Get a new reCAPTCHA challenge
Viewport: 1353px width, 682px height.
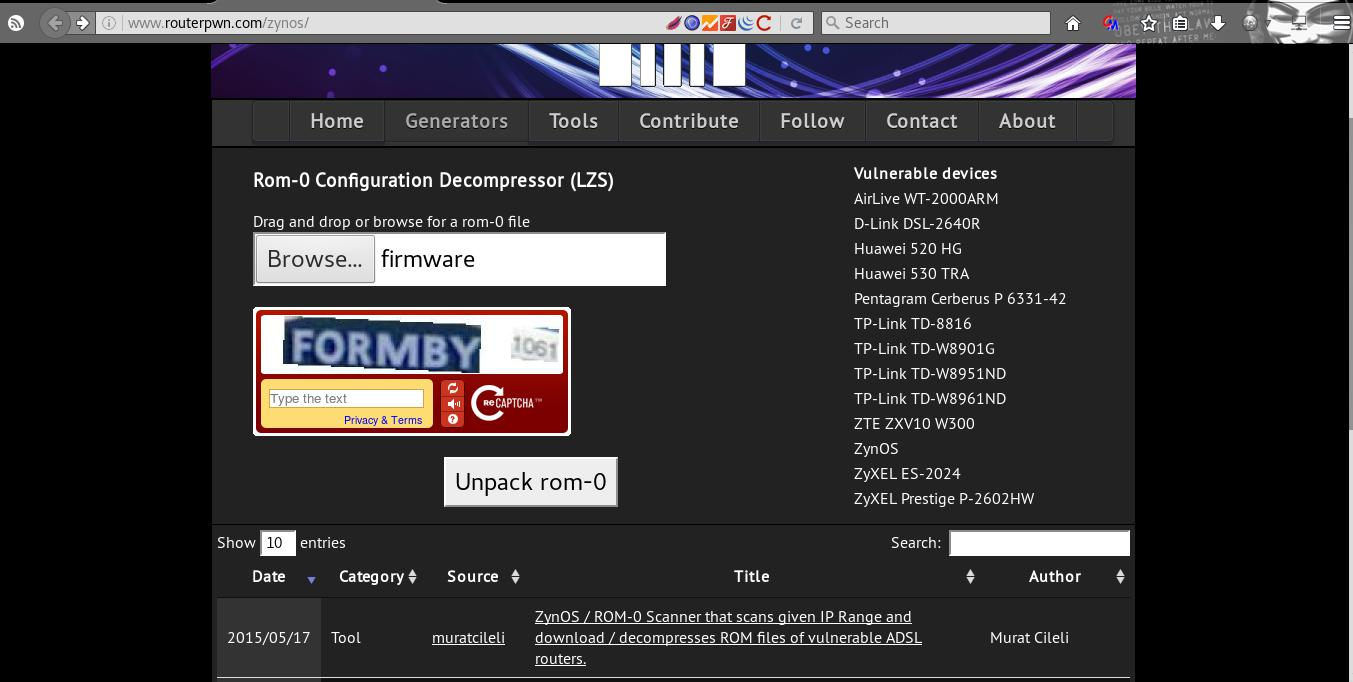click(x=453, y=388)
